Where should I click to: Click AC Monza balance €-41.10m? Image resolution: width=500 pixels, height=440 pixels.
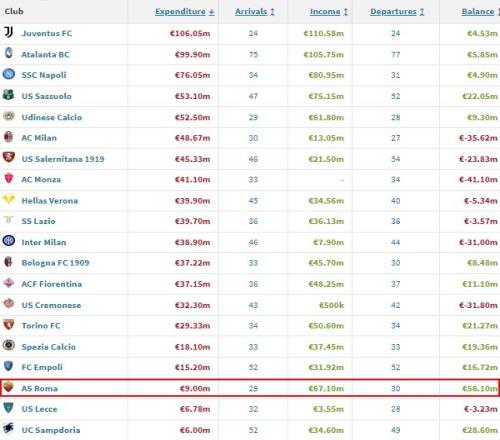478,180
